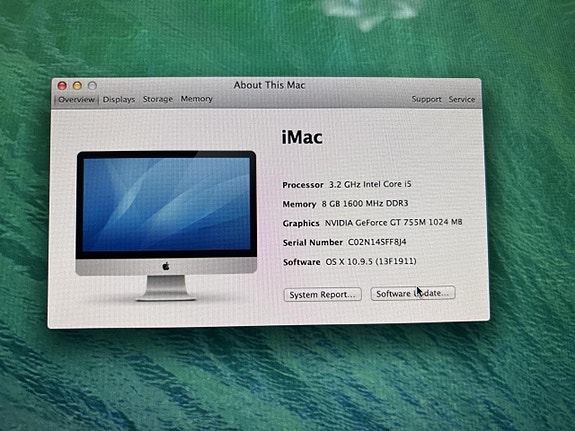Click the System Report button
The height and width of the screenshot is (431, 575).
322,295
